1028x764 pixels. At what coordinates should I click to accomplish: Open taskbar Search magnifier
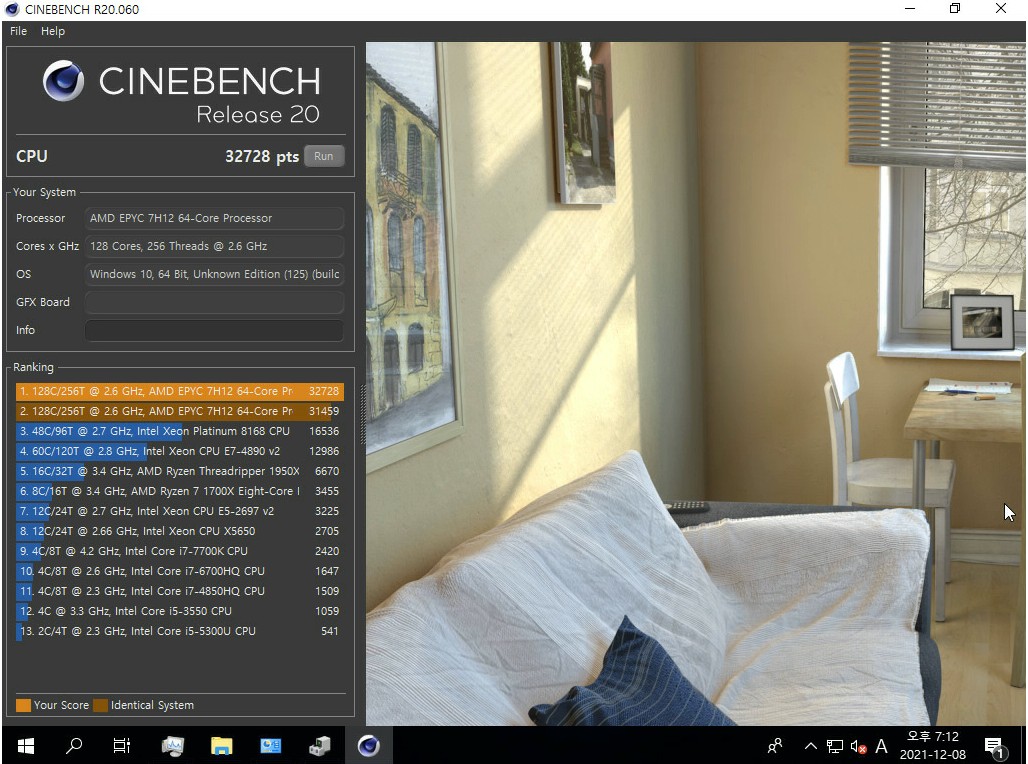coord(74,746)
